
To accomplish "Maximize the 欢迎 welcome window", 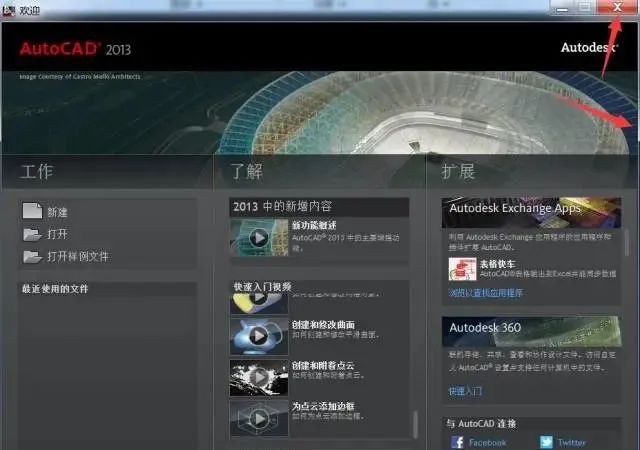I will click(x=585, y=7).
